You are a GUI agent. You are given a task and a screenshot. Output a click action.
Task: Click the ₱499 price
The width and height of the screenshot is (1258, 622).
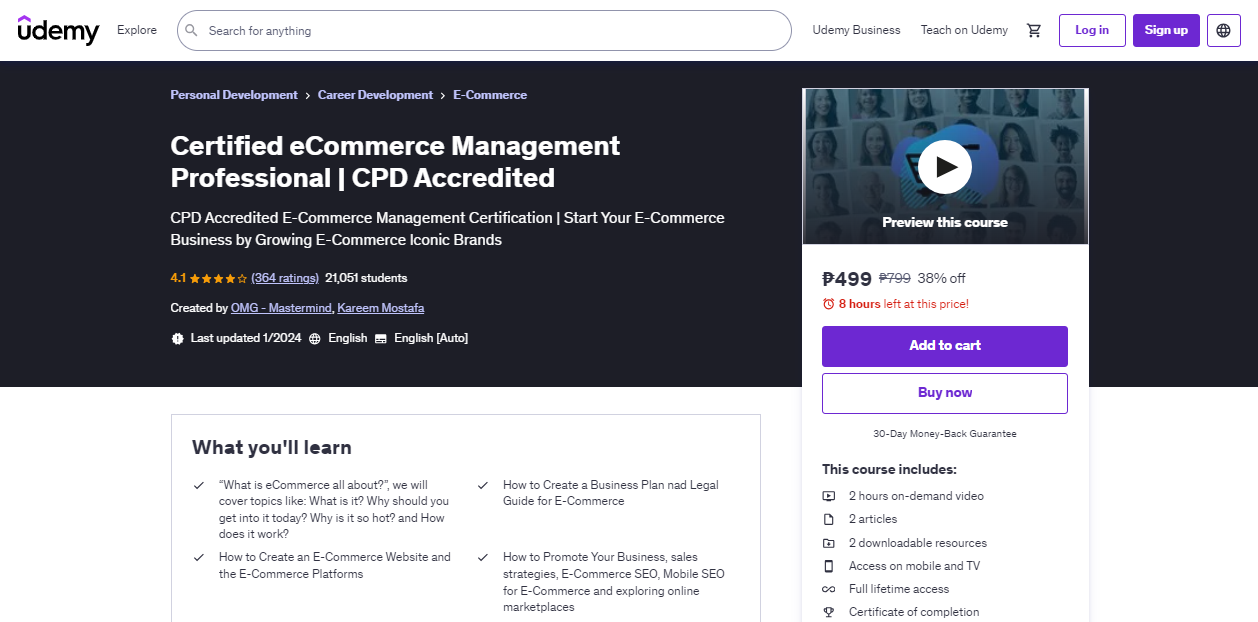click(x=847, y=279)
